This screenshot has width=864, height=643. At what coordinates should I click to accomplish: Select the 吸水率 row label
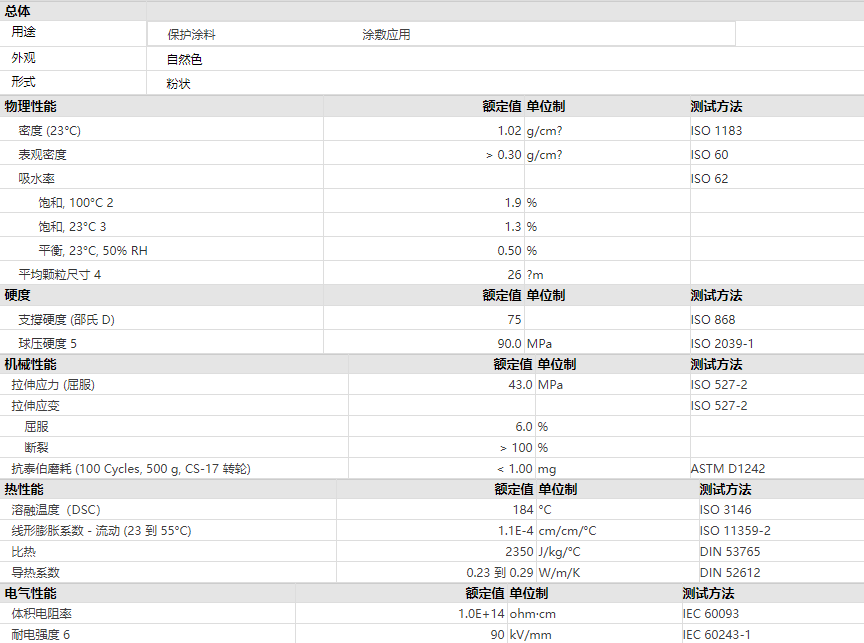(x=36, y=178)
